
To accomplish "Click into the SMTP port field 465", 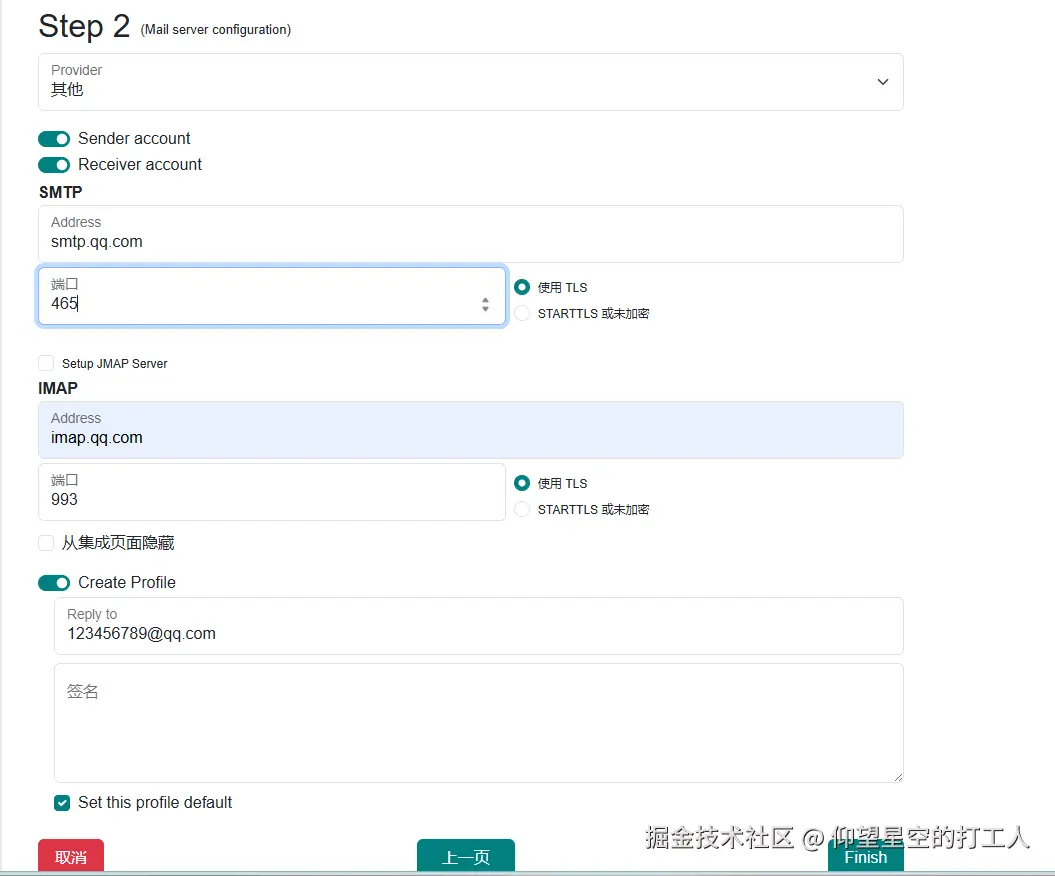I will (x=271, y=296).
